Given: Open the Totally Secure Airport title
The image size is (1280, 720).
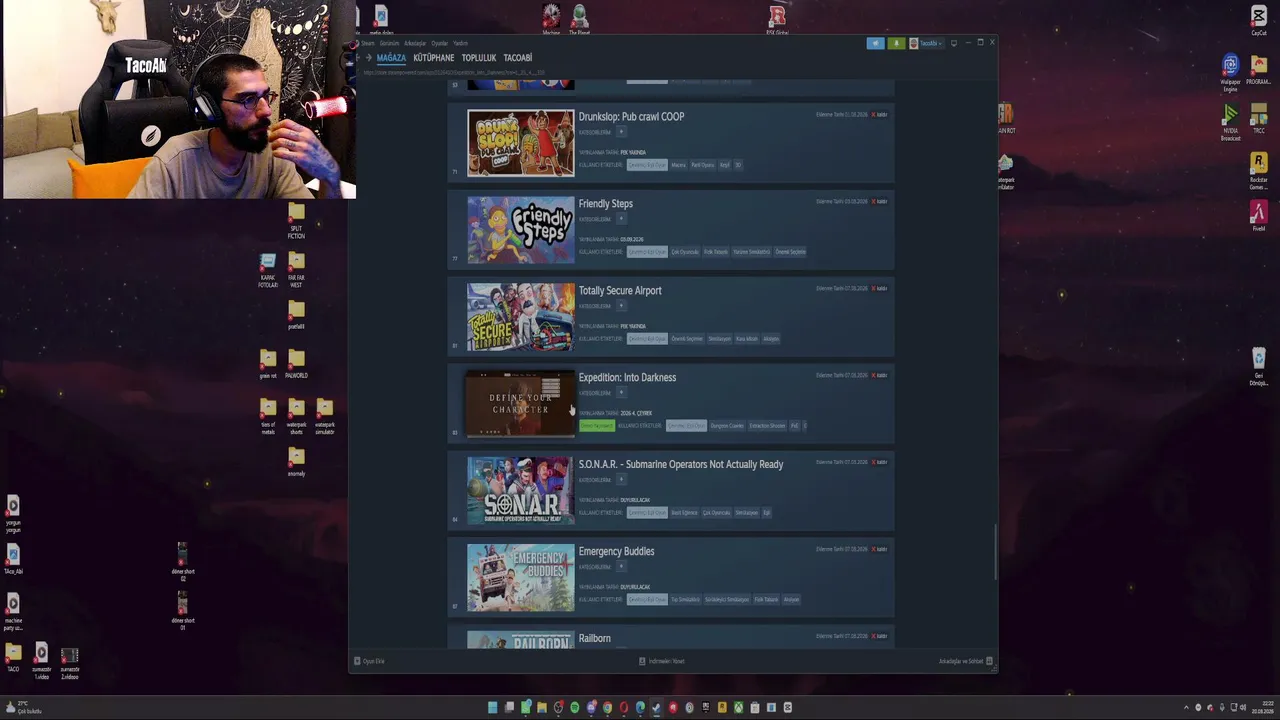Looking at the screenshot, I should point(620,290).
